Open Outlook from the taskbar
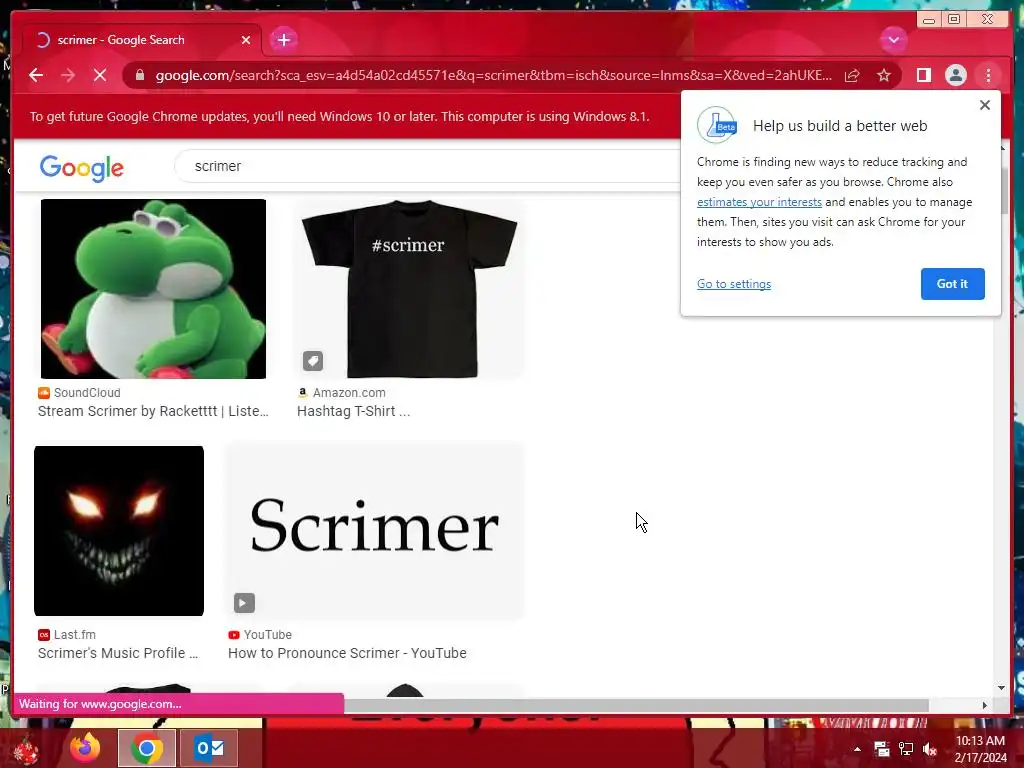The height and width of the screenshot is (768, 1024). pyautogui.click(x=209, y=748)
